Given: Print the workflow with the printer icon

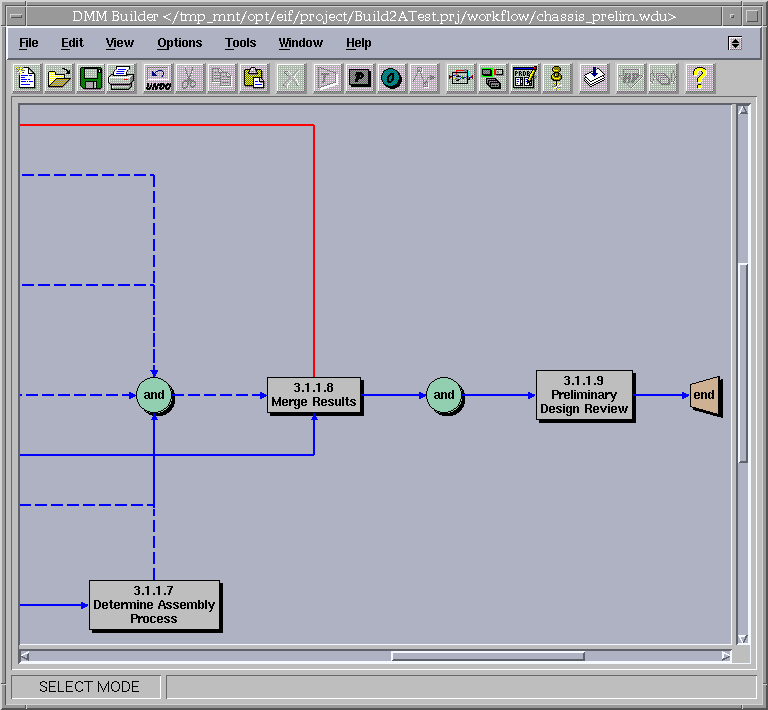Looking at the screenshot, I should coord(121,78).
